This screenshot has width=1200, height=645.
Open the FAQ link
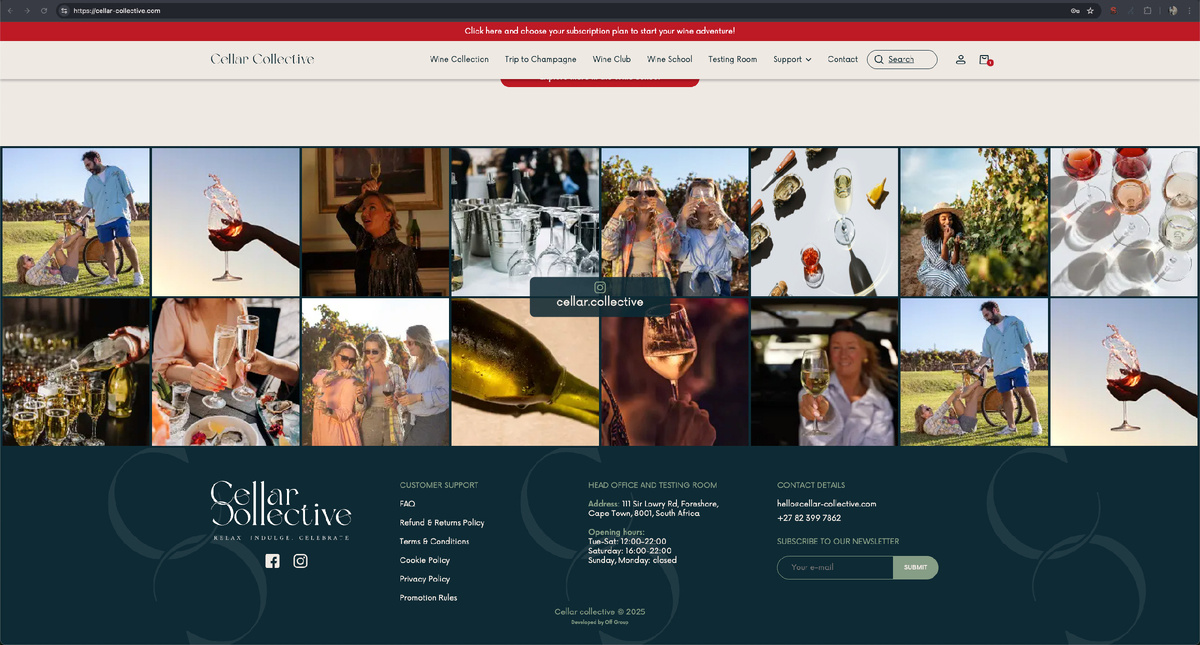[407, 504]
